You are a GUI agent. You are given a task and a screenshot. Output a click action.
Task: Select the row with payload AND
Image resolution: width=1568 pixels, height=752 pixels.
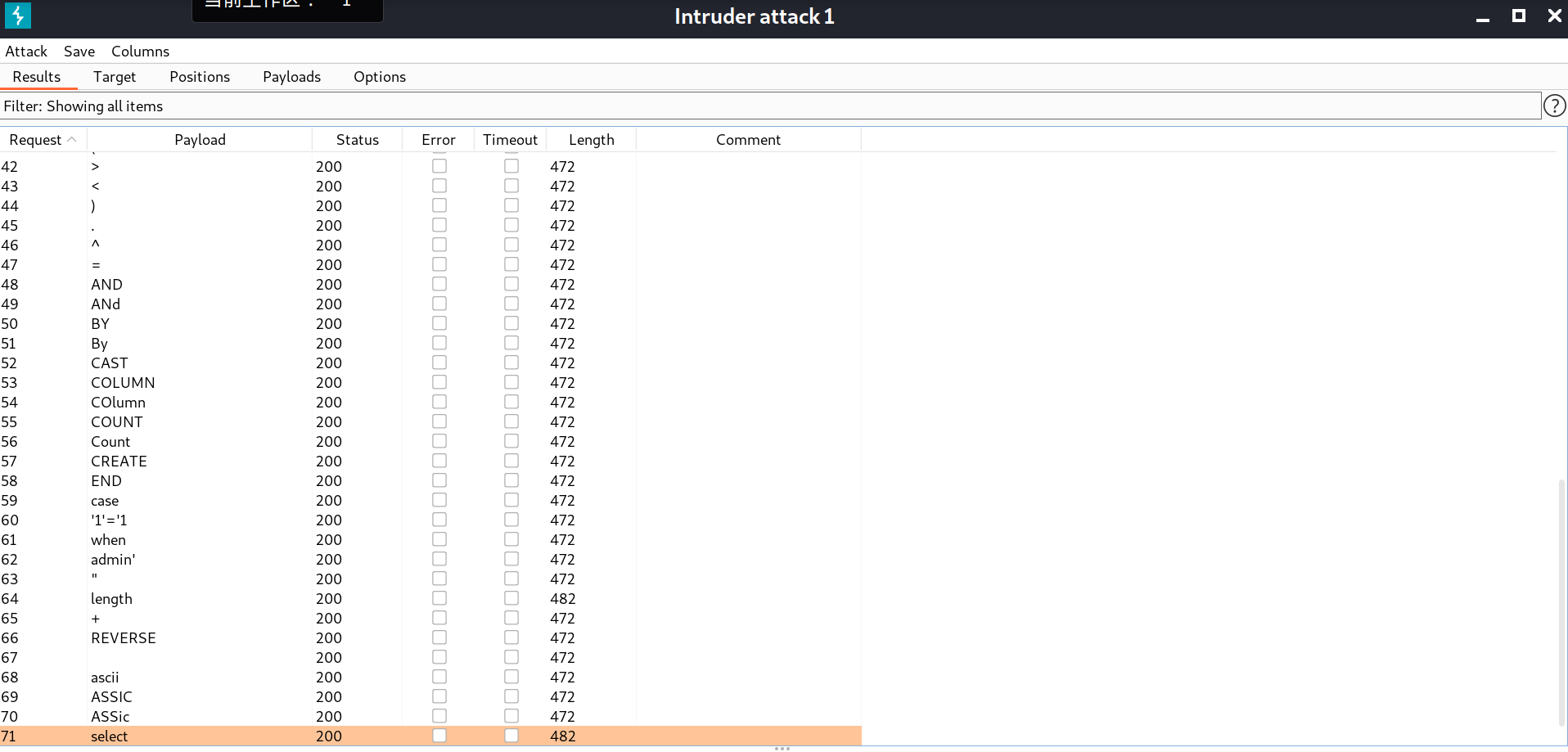tap(430, 284)
